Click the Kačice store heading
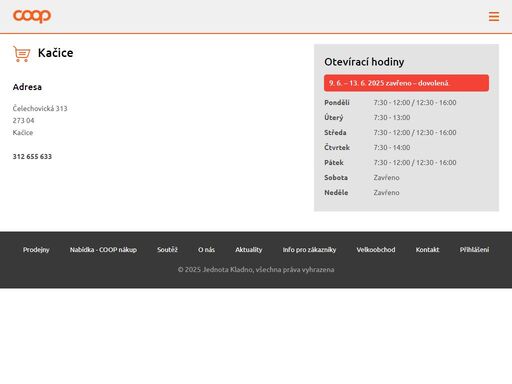Image resolution: width=512 pixels, height=384 pixels. (x=55, y=53)
